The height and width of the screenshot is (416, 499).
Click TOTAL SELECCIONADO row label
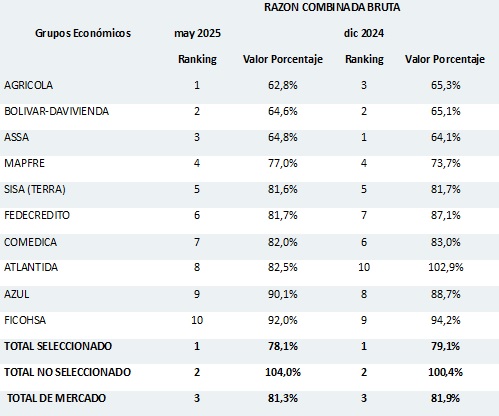tap(58, 346)
